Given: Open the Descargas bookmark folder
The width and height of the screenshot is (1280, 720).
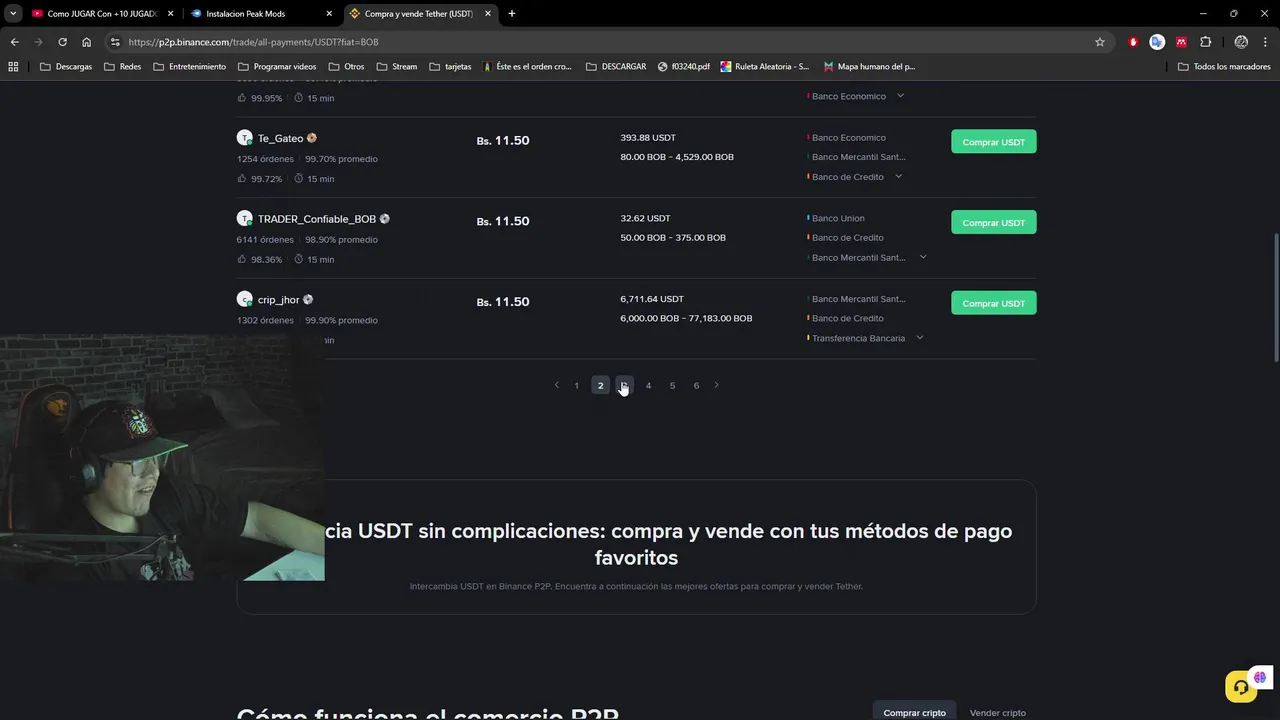Looking at the screenshot, I should (66, 67).
